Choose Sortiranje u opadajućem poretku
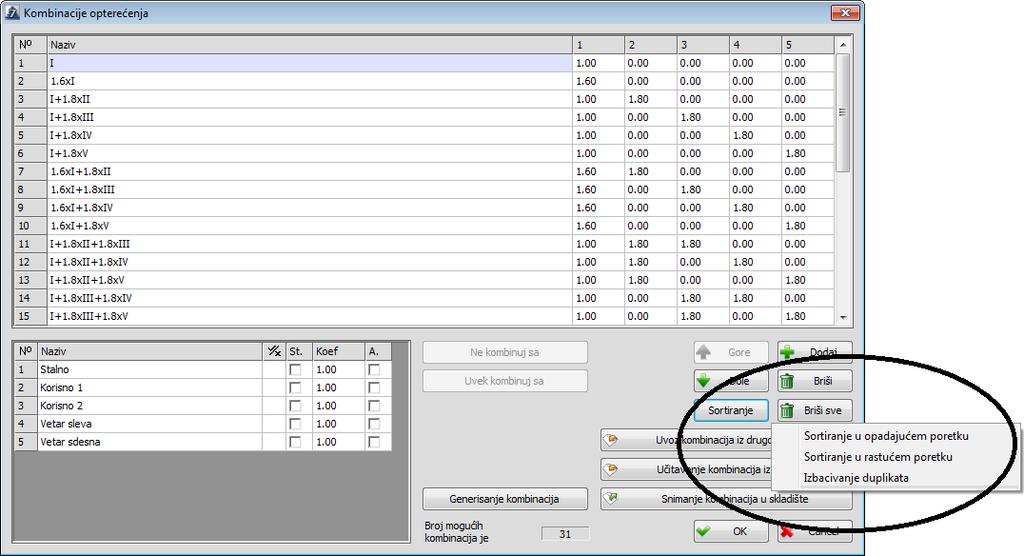 tap(886, 436)
